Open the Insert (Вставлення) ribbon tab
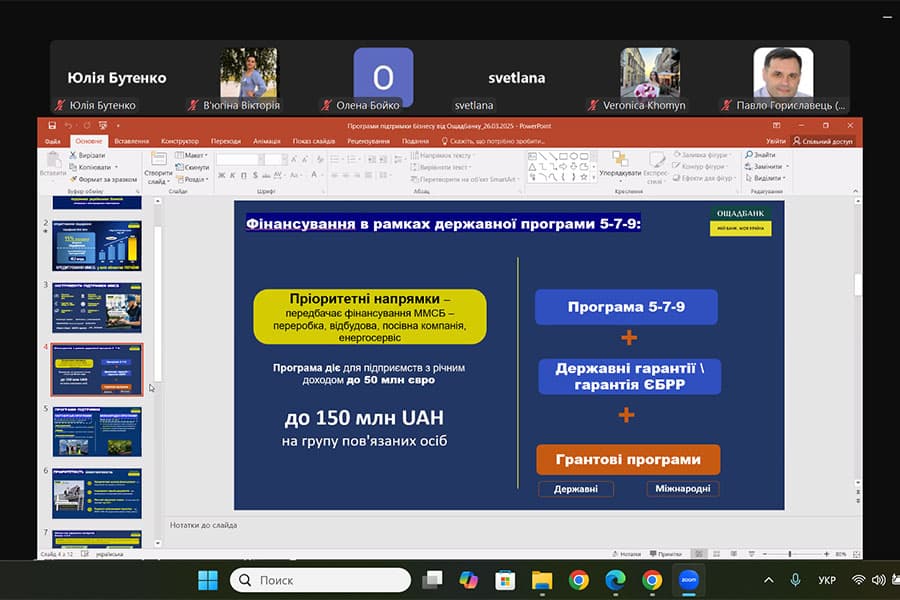This screenshot has width=900, height=600. (132, 141)
